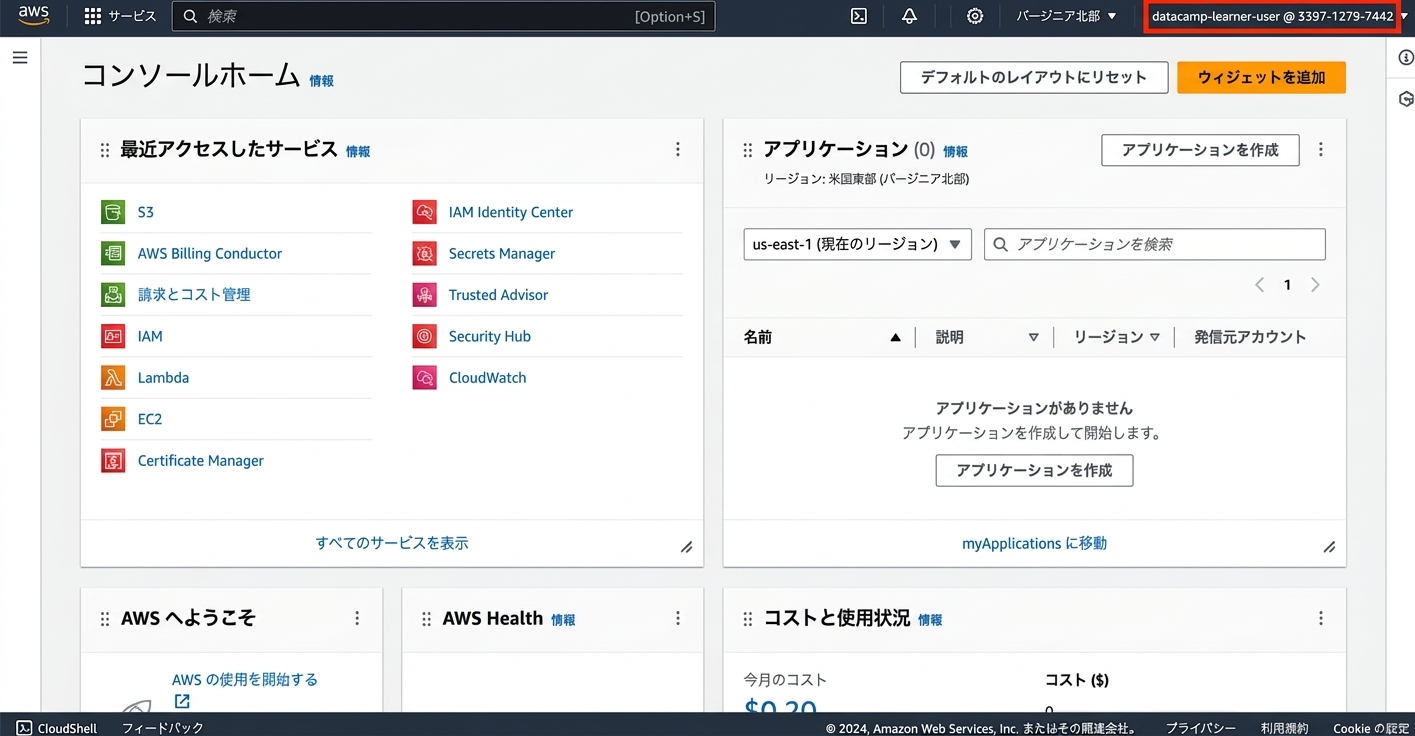Viewport: 1415px width, 736px height.
Task: Open myApplications に移動 link
Action: pos(1034,544)
